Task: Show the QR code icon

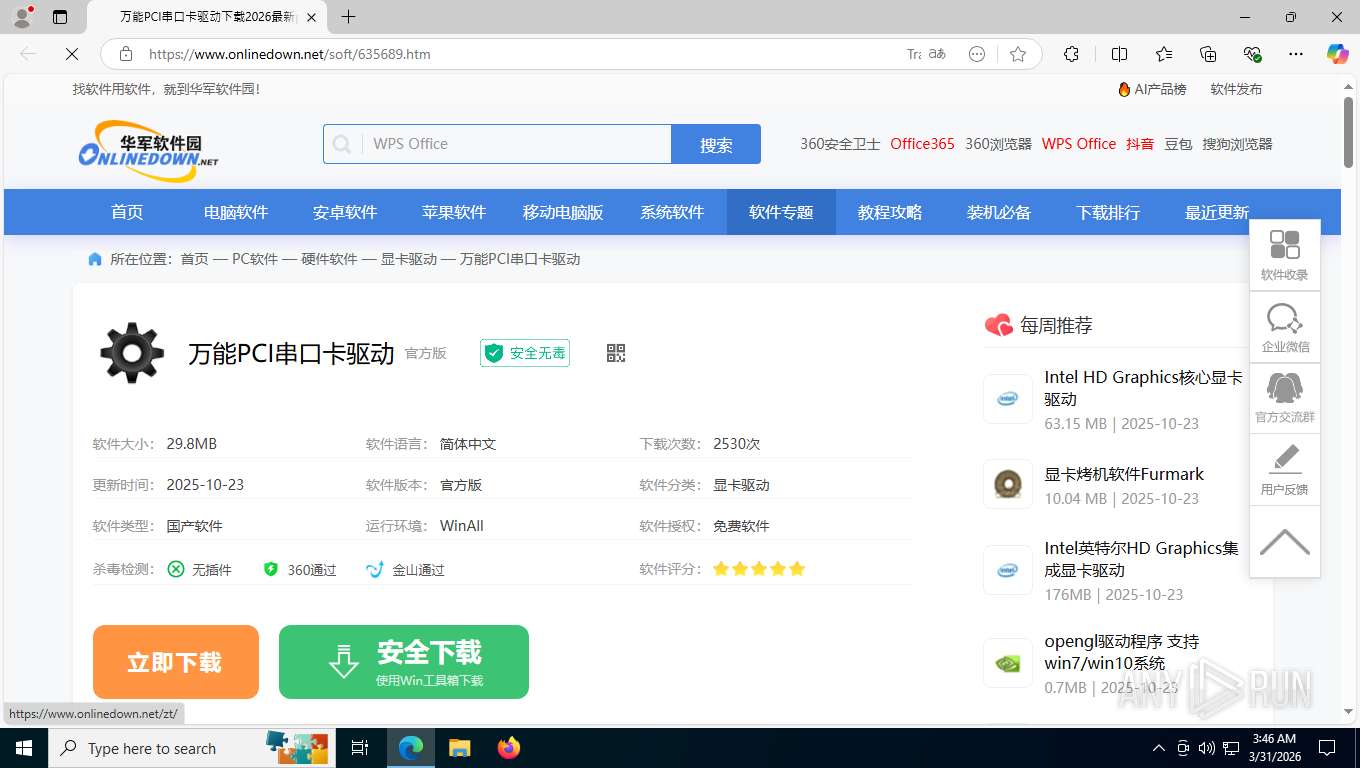Action: (616, 353)
